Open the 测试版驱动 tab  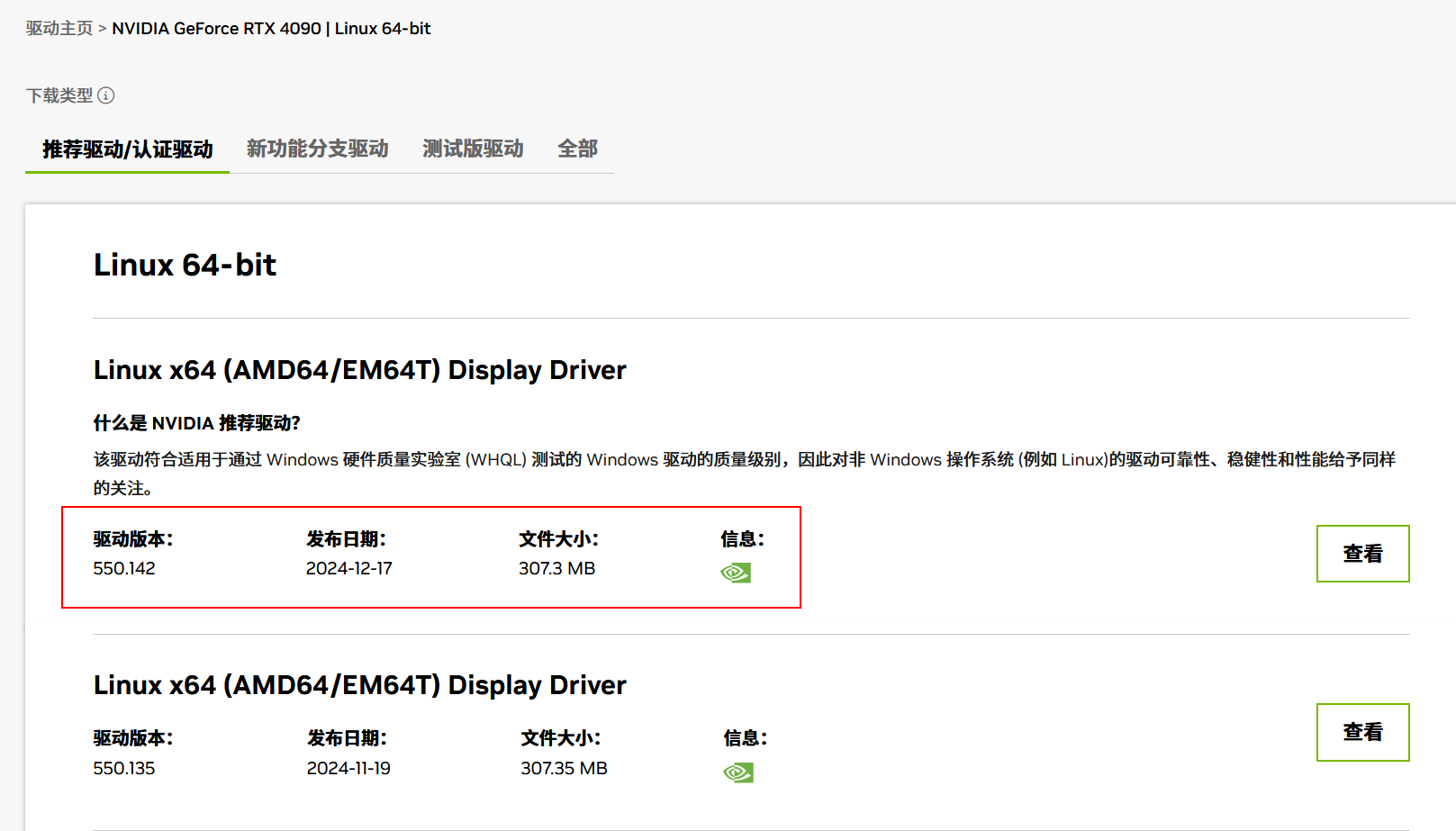click(x=474, y=149)
